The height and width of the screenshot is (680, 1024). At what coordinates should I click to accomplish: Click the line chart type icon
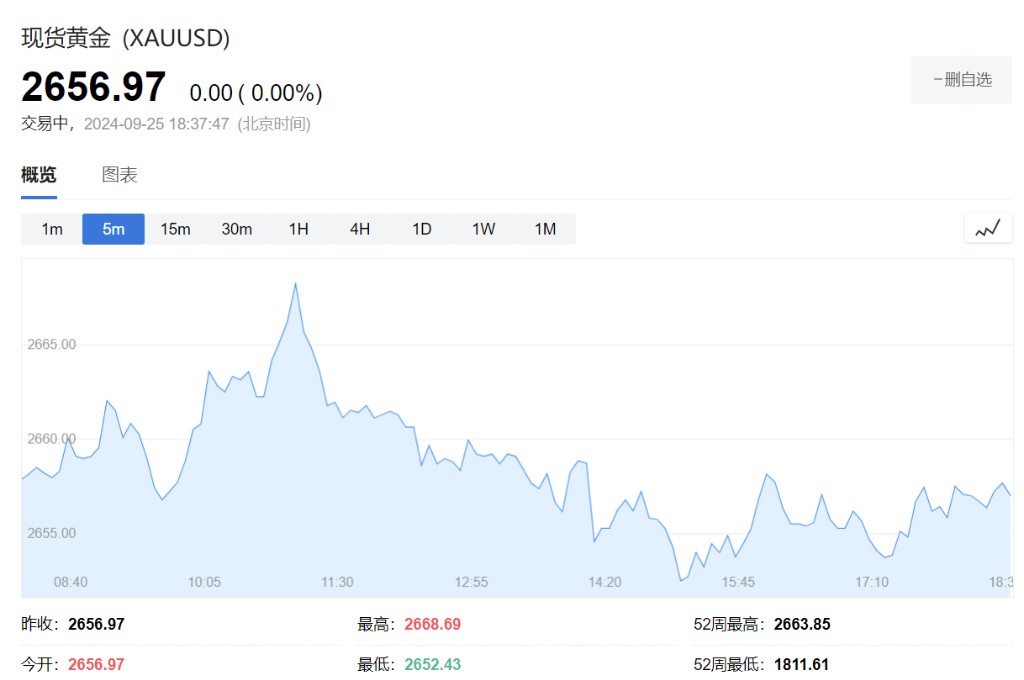click(x=988, y=229)
